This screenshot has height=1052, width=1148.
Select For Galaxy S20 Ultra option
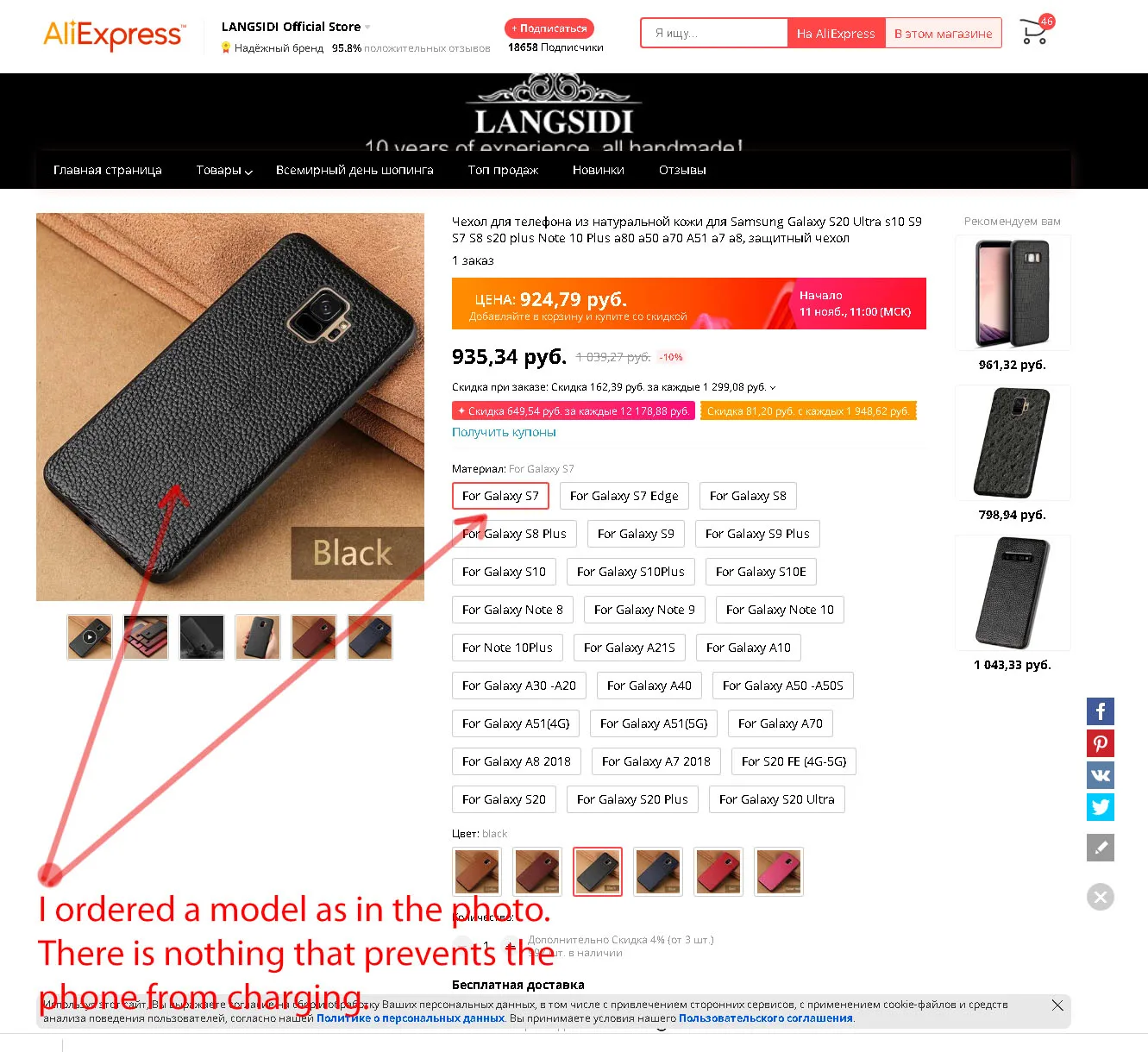[x=777, y=799]
